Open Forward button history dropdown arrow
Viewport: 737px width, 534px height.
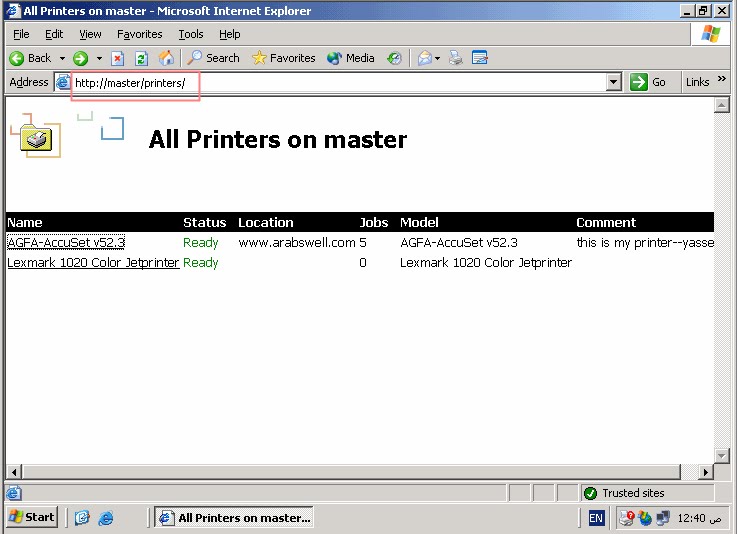(x=99, y=58)
